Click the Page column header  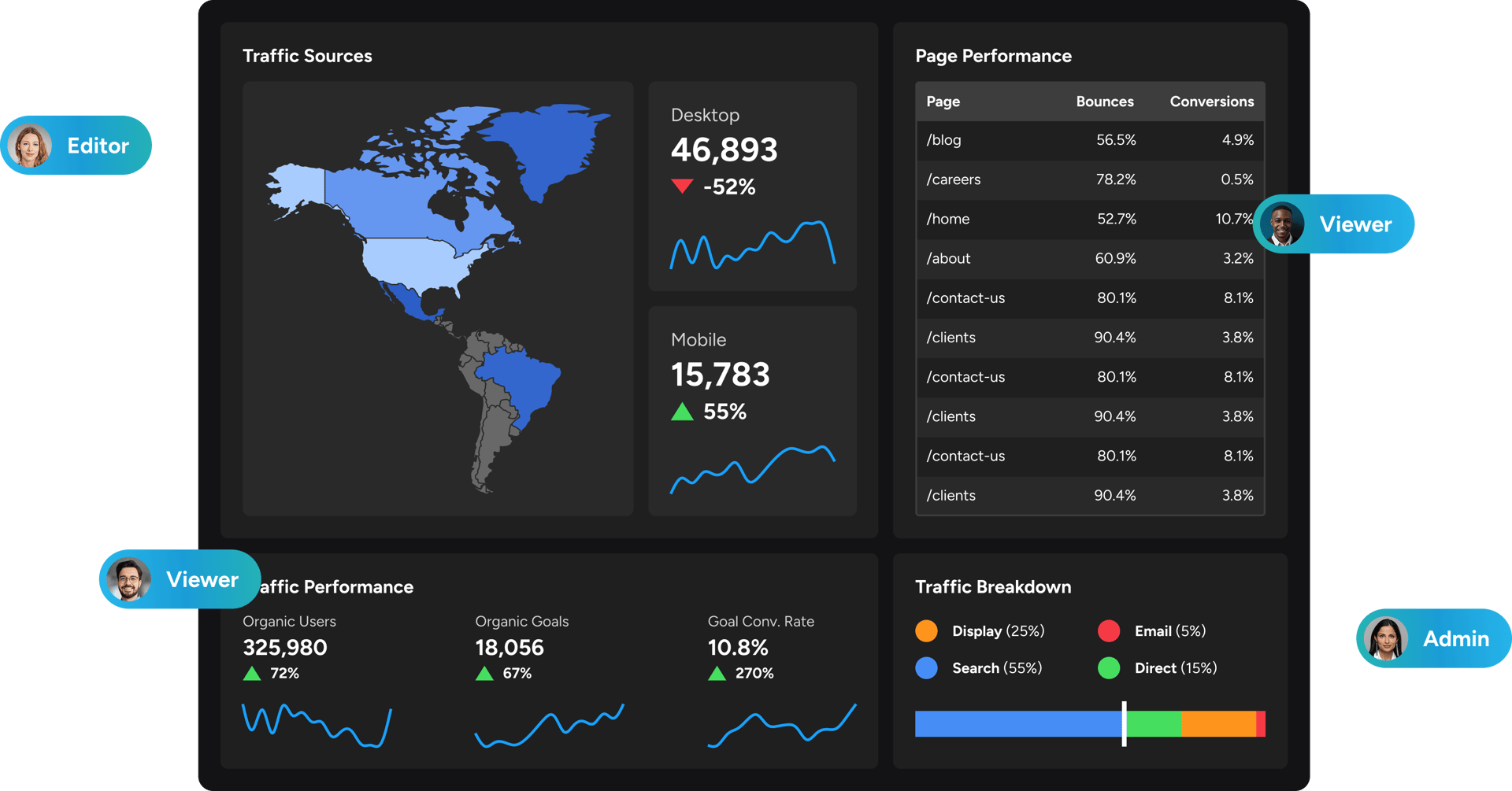click(x=943, y=102)
